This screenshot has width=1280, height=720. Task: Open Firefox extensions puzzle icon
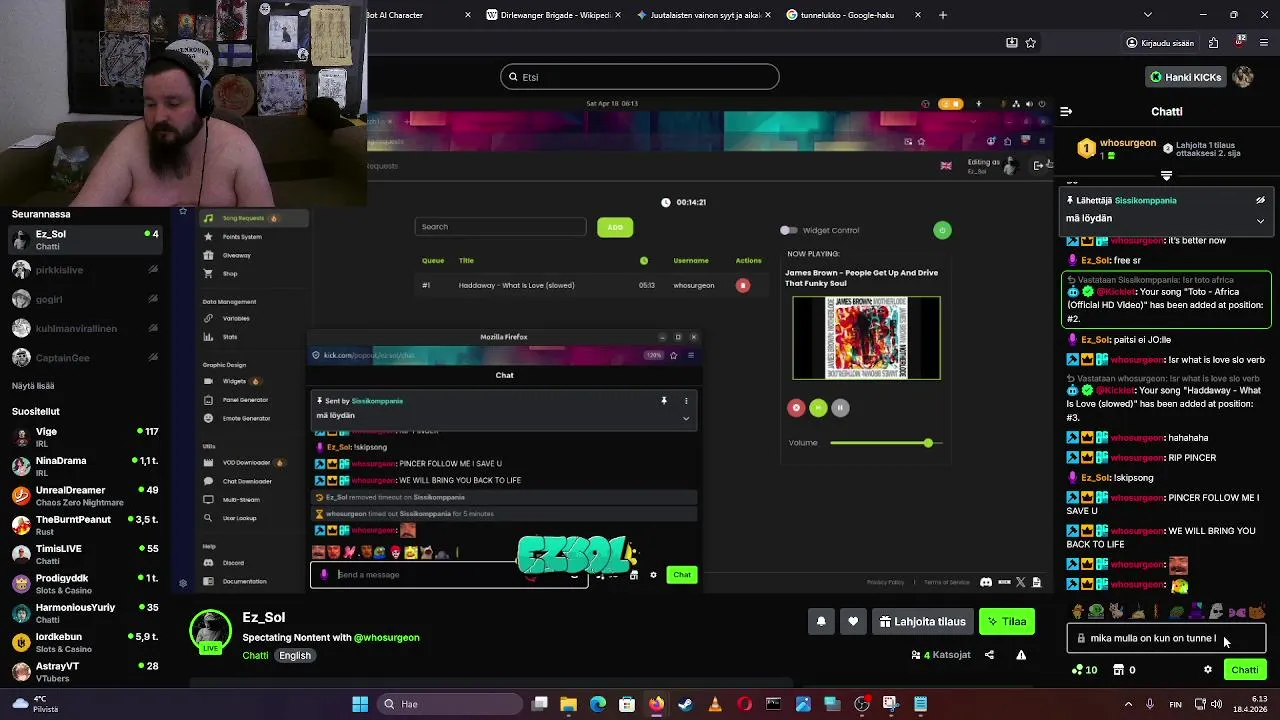pyautogui.click(x=1213, y=43)
